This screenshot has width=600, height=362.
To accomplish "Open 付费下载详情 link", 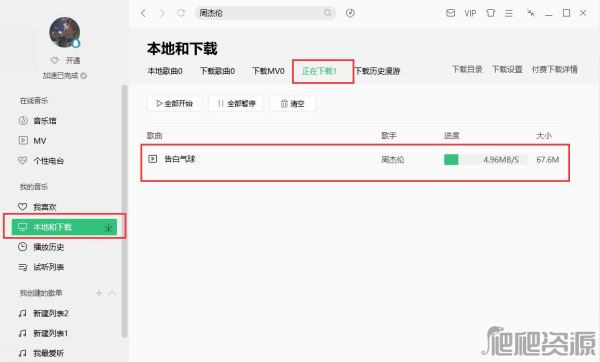I will pyautogui.click(x=554, y=70).
